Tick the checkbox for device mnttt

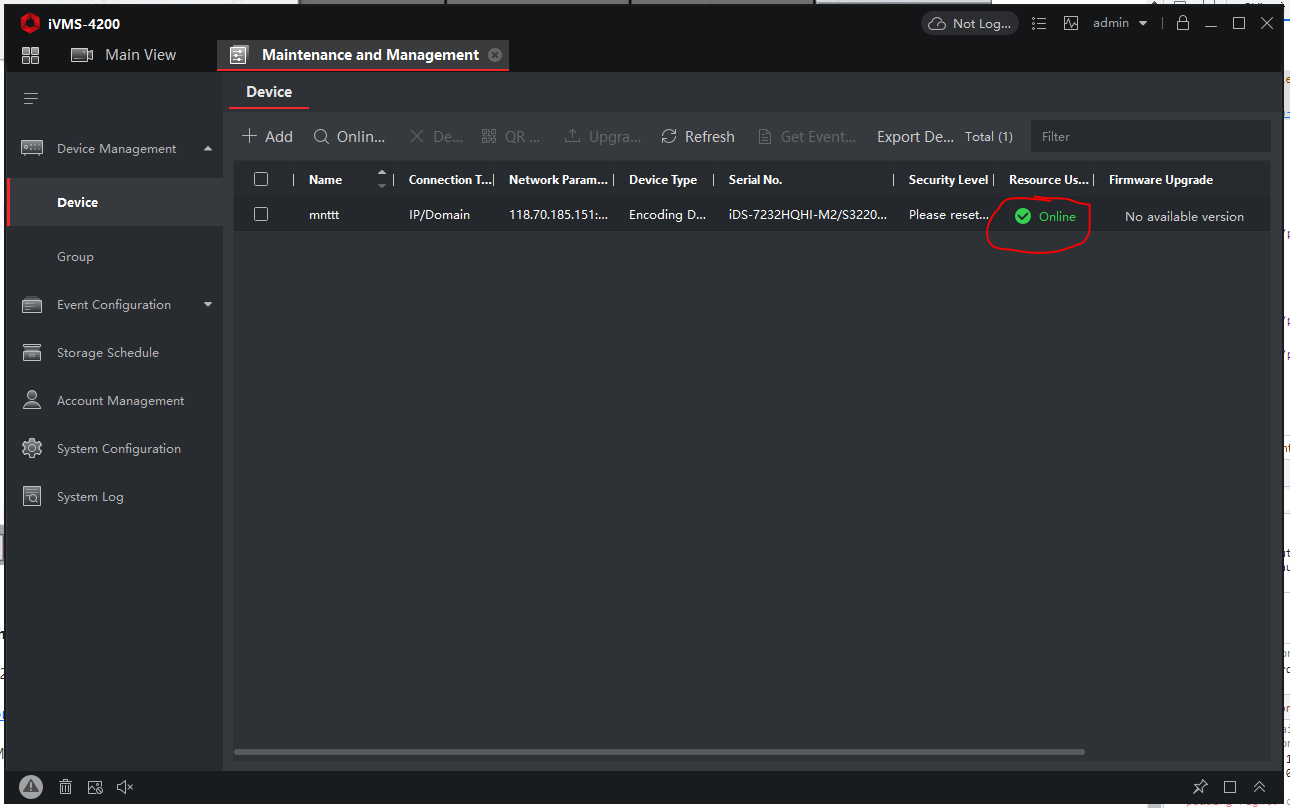coord(261,214)
